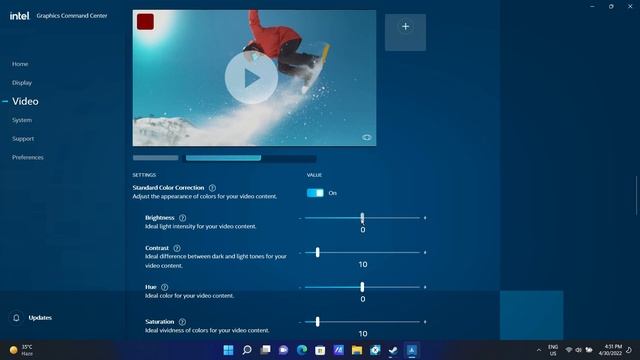Open taskbar Search

coord(247,350)
